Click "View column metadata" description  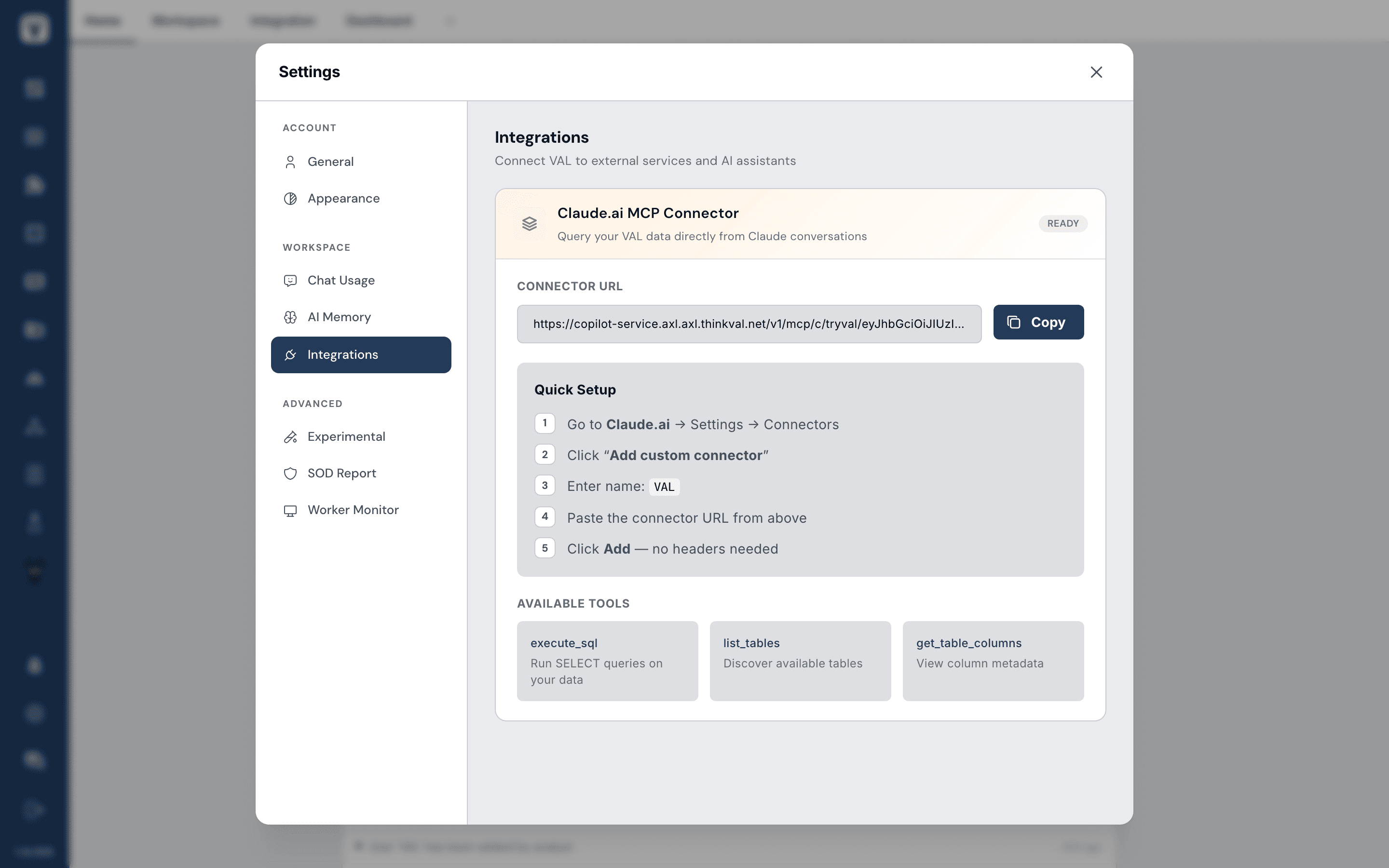(x=980, y=663)
